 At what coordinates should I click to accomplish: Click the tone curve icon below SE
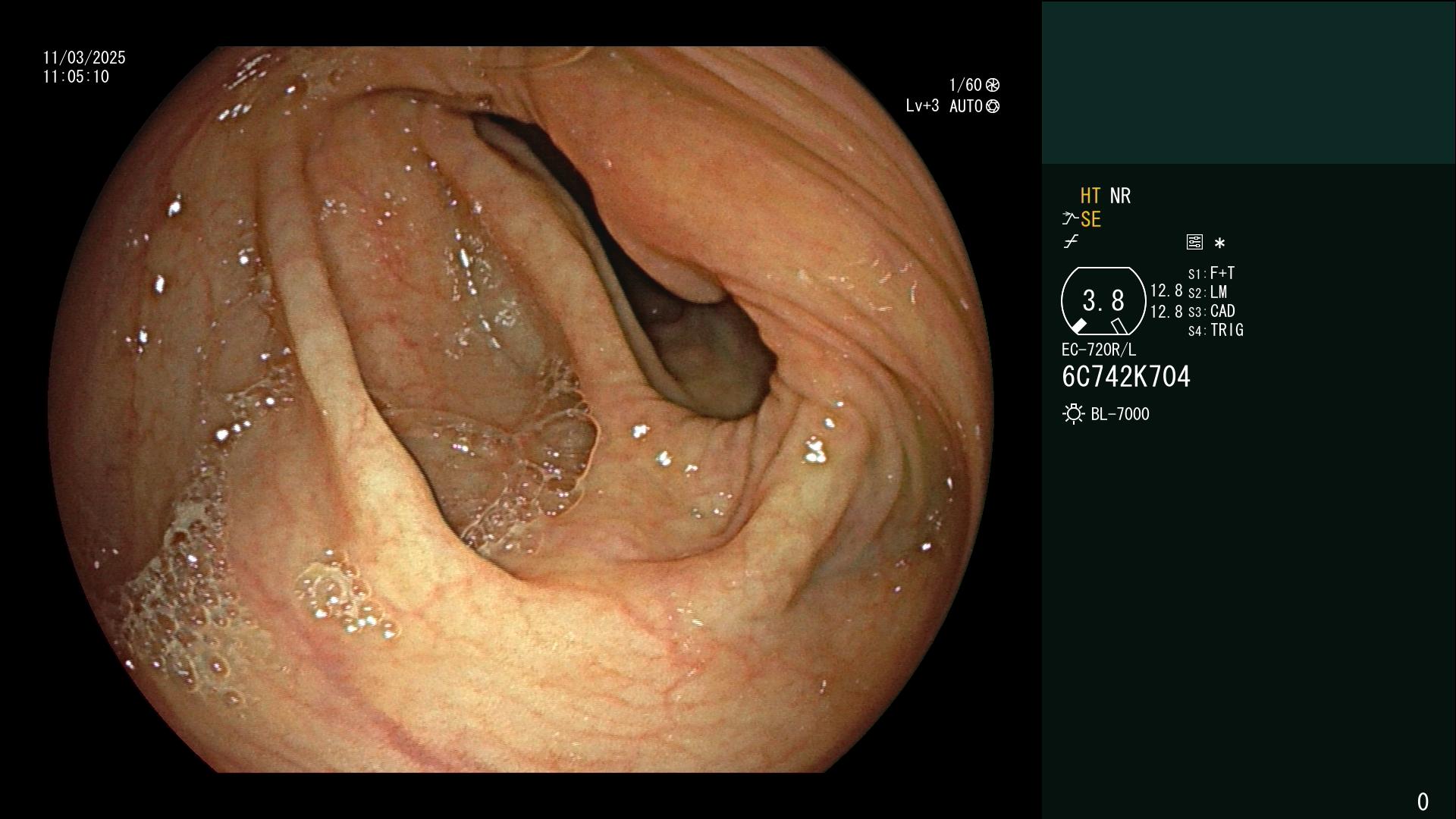(x=1071, y=242)
